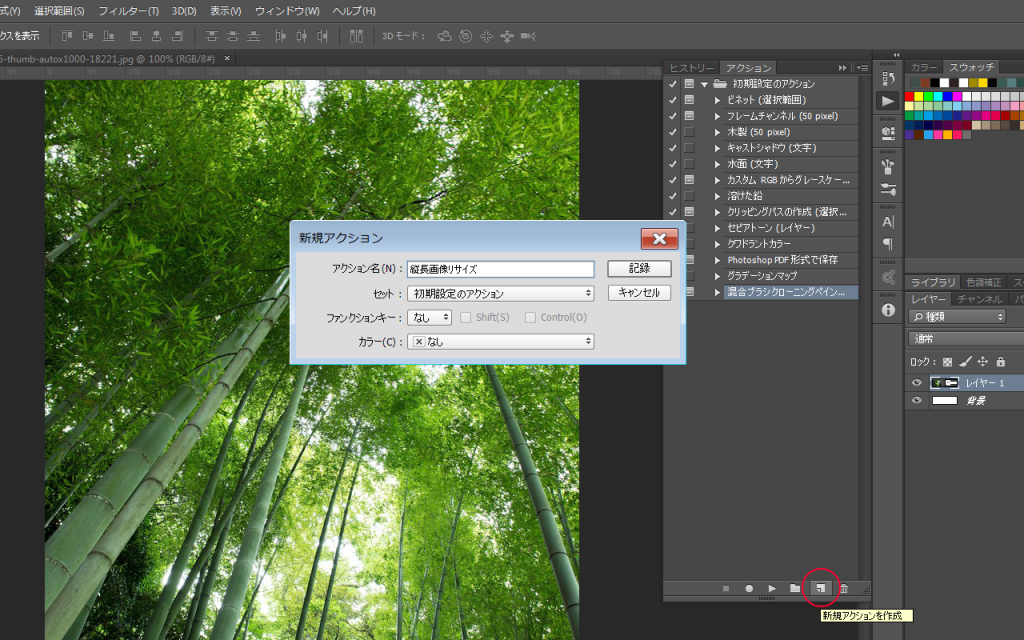Open the ウィンドウ menu
The height and width of the screenshot is (640, 1024).
coord(287,11)
